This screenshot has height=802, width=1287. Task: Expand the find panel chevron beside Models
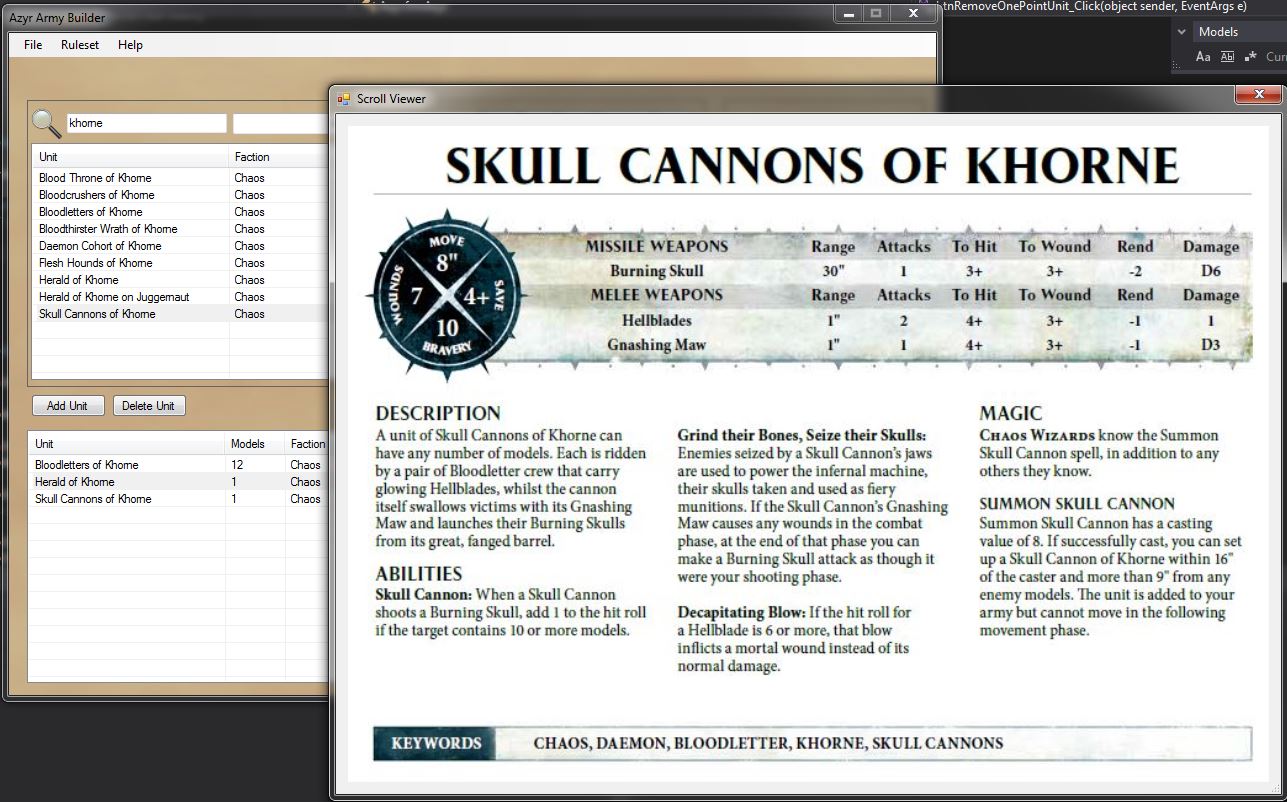(x=1182, y=32)
